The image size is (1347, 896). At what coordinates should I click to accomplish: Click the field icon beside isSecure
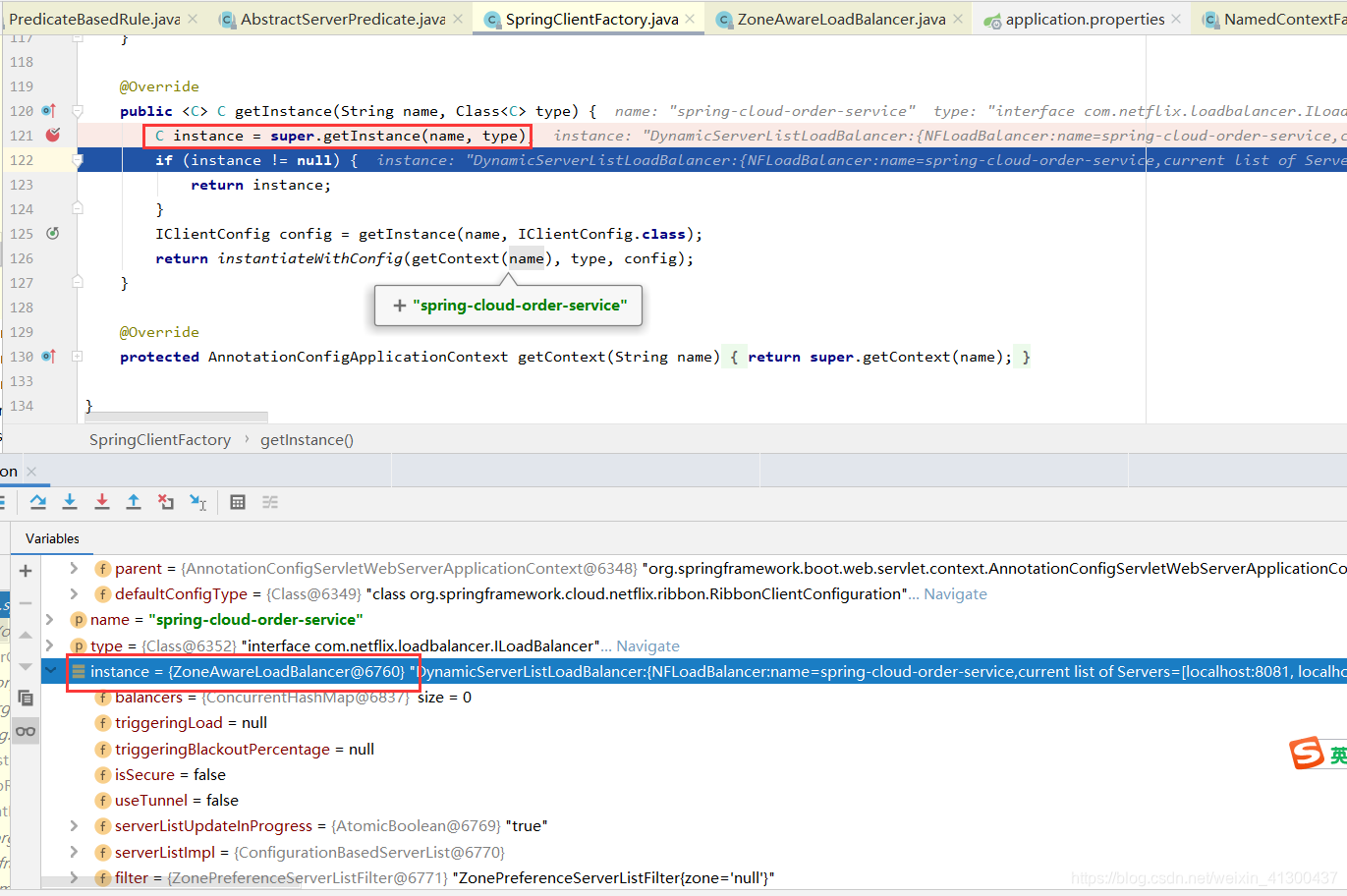(x=102, y=774)
